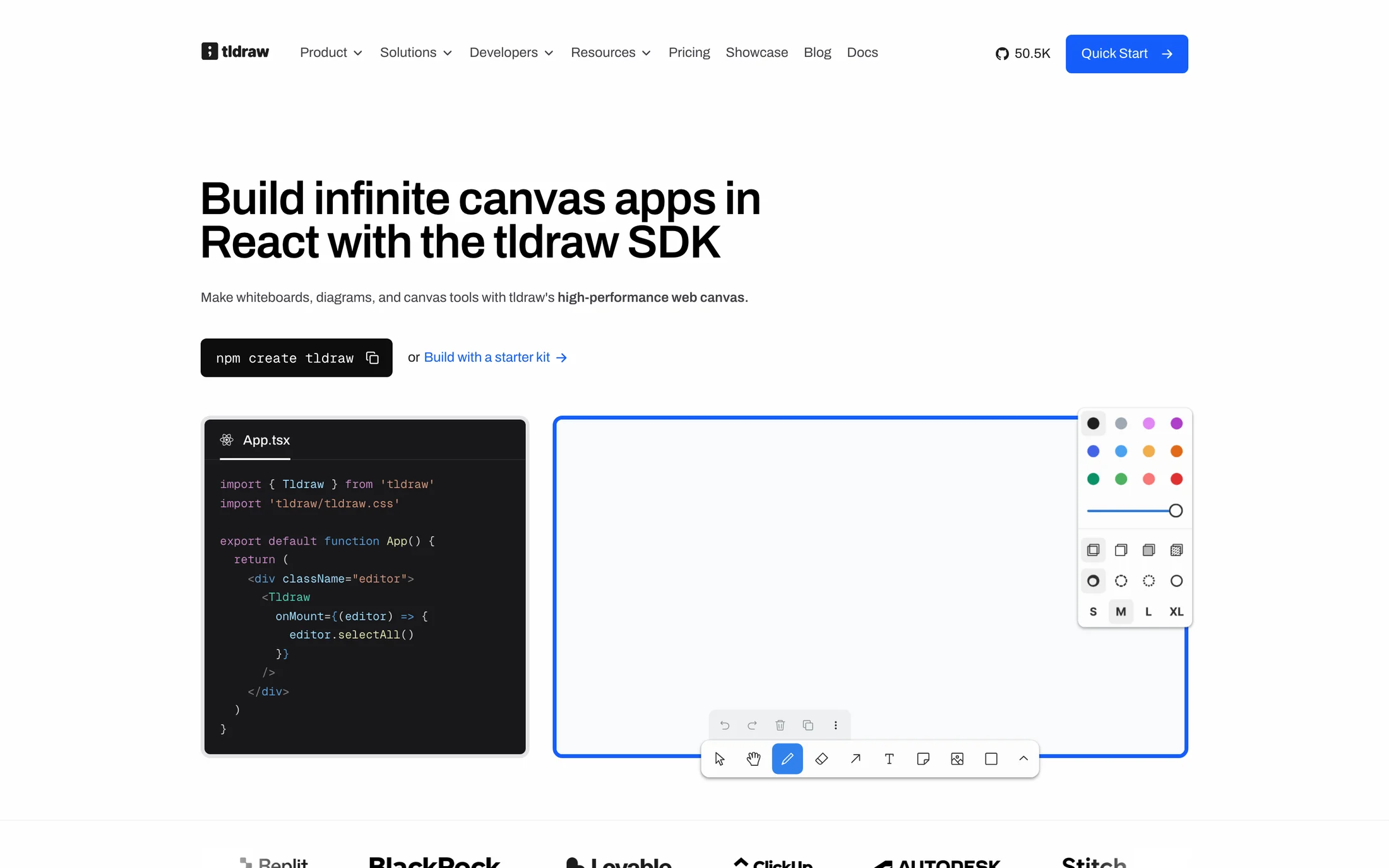The height and width of the screenshot is (868, 1389).
Task: Pick the light blue color swatch
Action: point(1121,451)
